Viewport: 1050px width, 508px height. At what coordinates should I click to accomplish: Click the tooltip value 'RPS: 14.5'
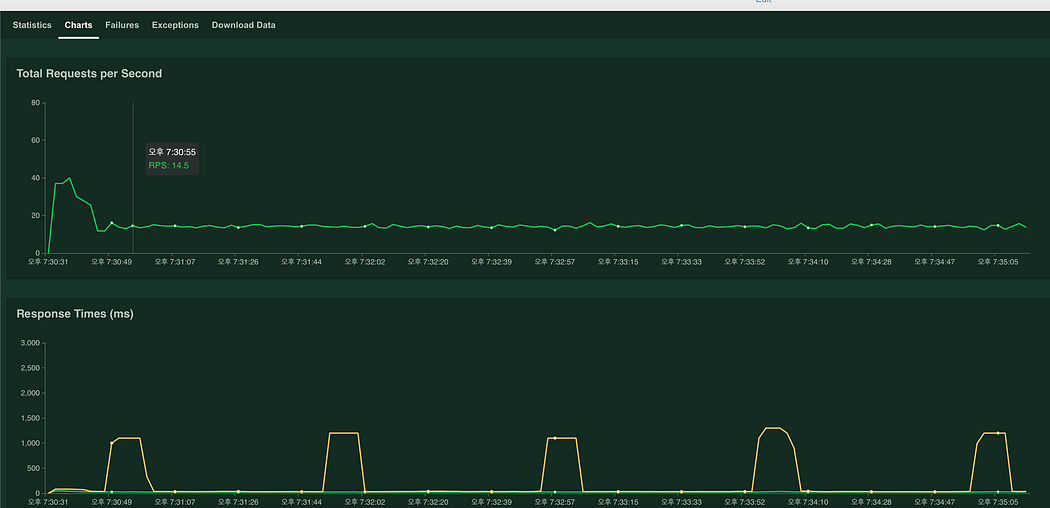169,165
